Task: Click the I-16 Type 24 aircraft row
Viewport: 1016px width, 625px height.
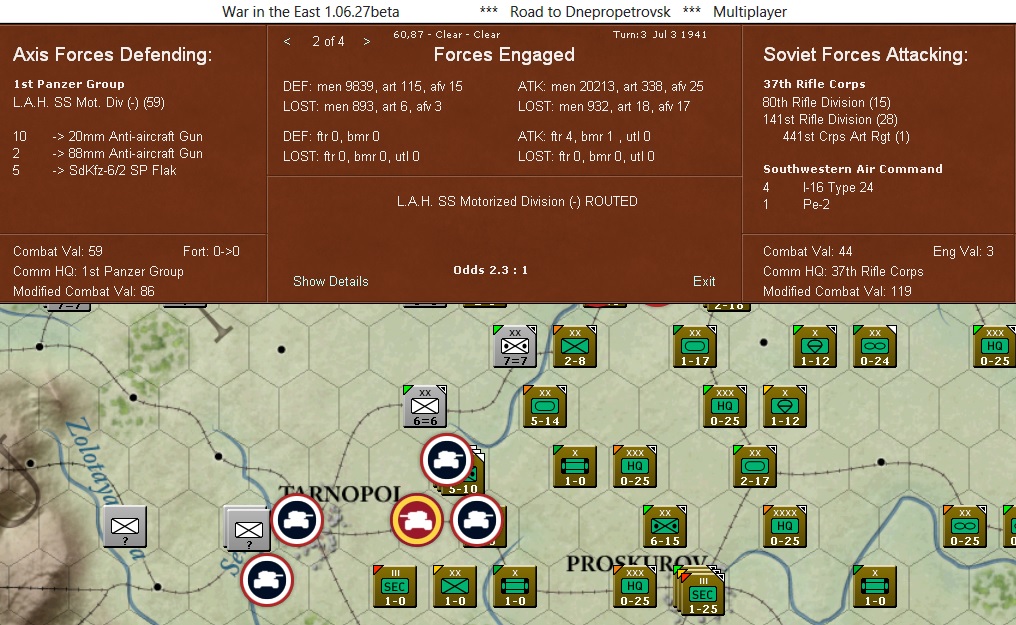Action: point(818,187)
